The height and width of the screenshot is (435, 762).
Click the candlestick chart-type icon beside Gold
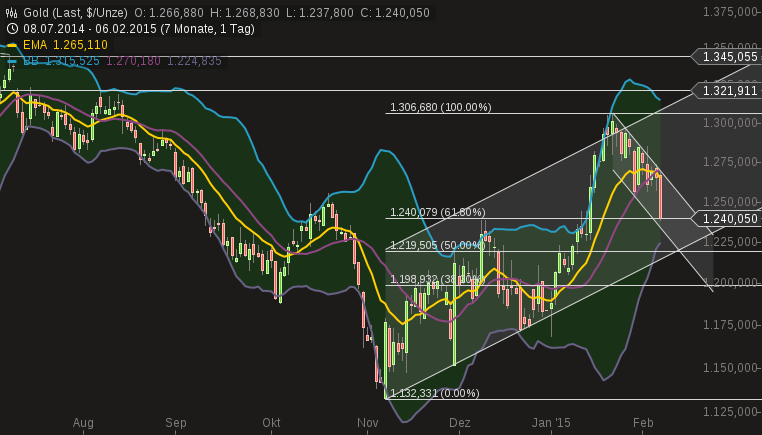tap(12, 13)
